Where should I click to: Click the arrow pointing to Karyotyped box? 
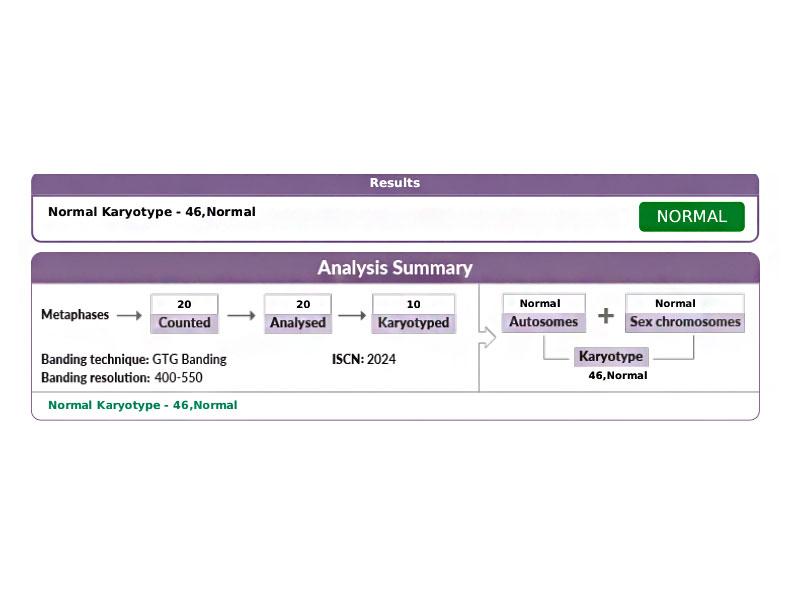point(351,315)
